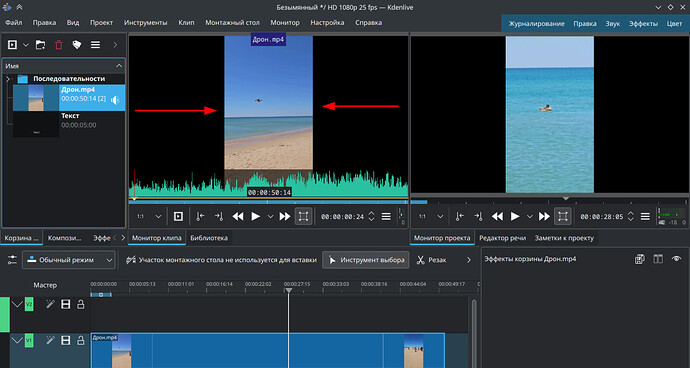The width and height of the screenshot is (690, 368).
Task: Set zone in point in clip monitor
Action: 200,216
